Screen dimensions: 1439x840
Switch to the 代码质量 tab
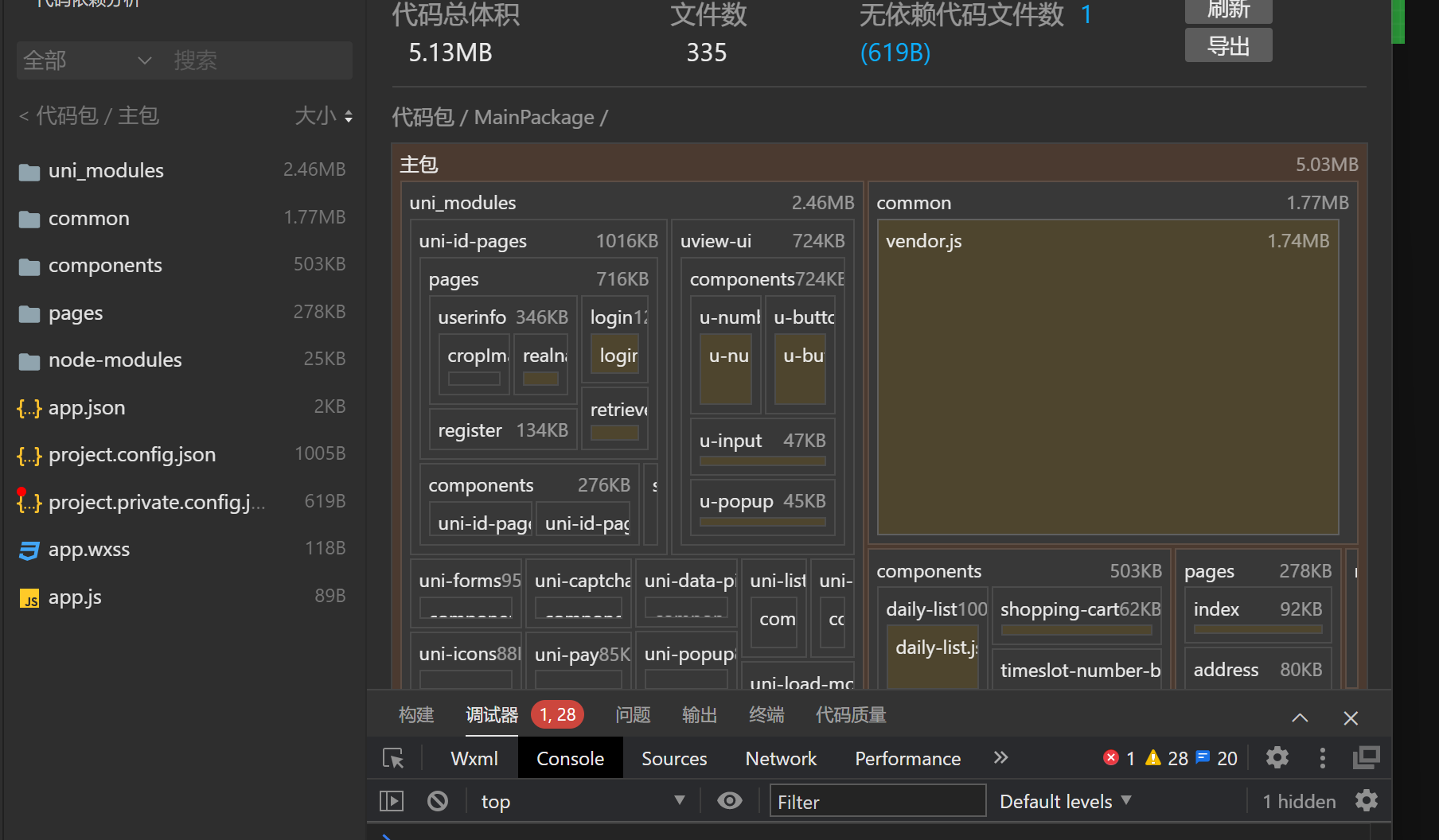point(851,715)
